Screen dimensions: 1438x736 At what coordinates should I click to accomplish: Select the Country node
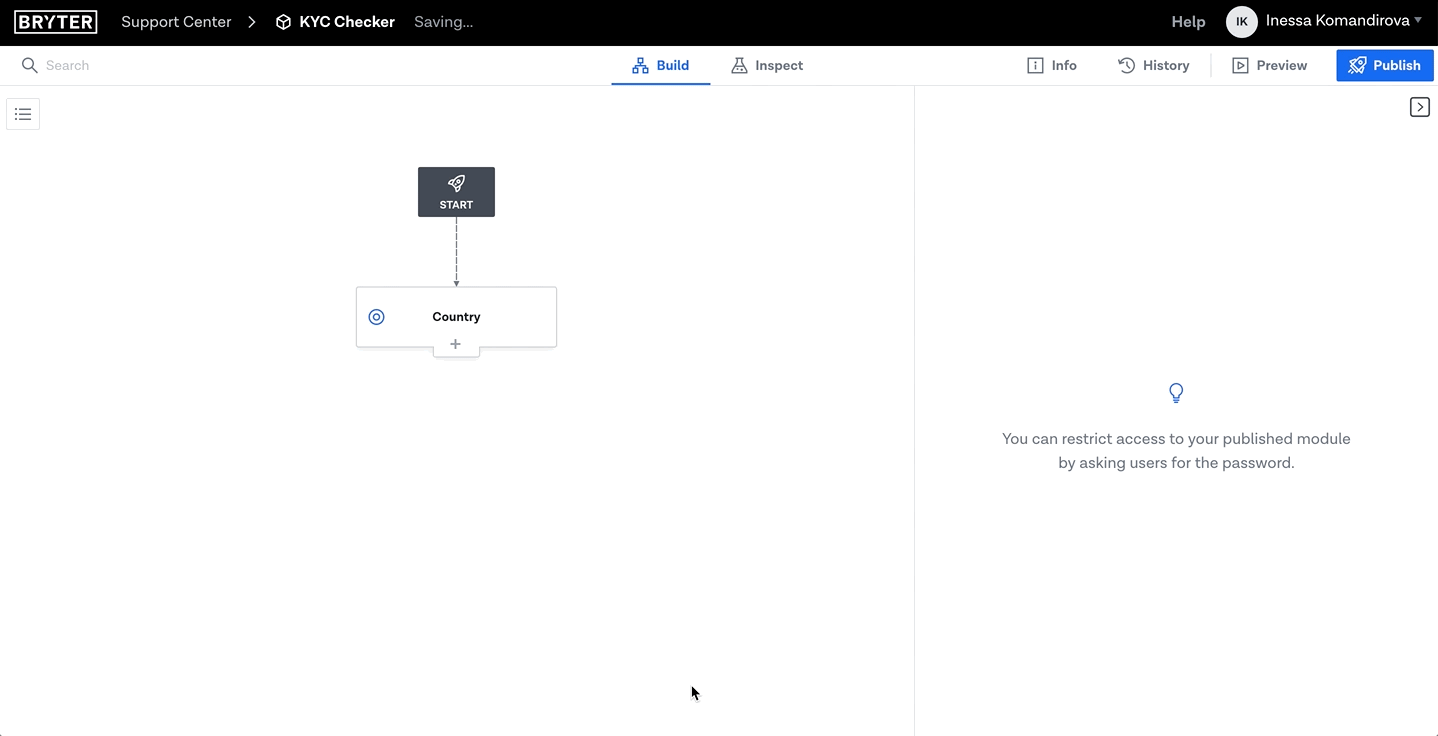point(456,317)
